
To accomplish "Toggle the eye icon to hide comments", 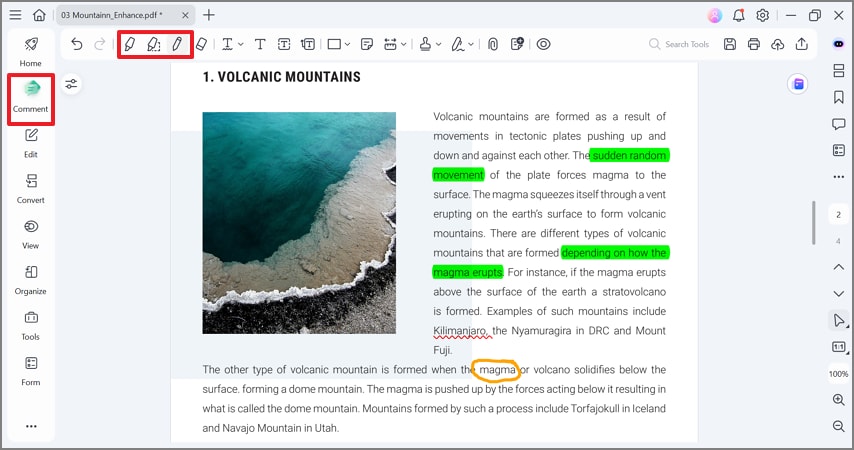I will [x=544, y=44].
